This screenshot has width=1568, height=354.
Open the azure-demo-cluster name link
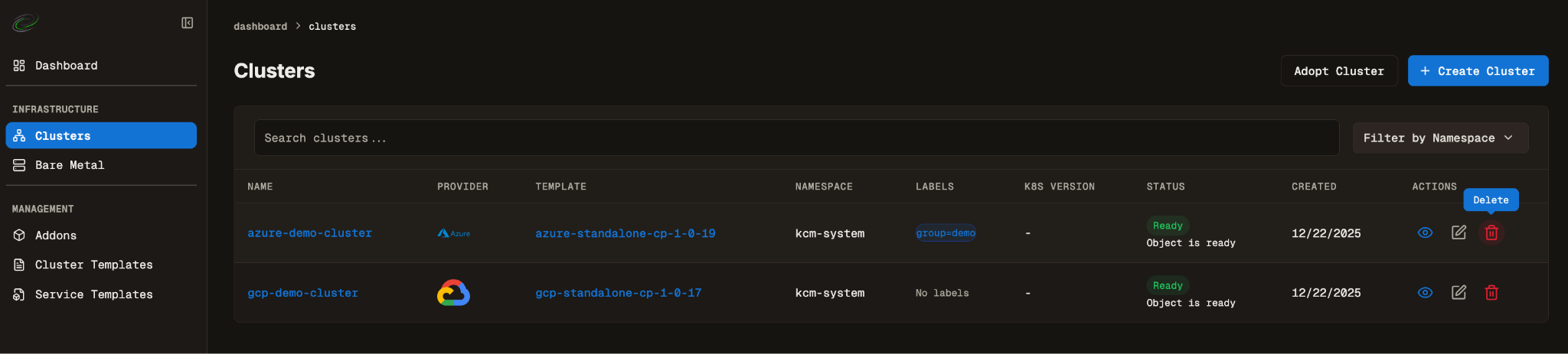pyautogui.click(x=309, y=233)
